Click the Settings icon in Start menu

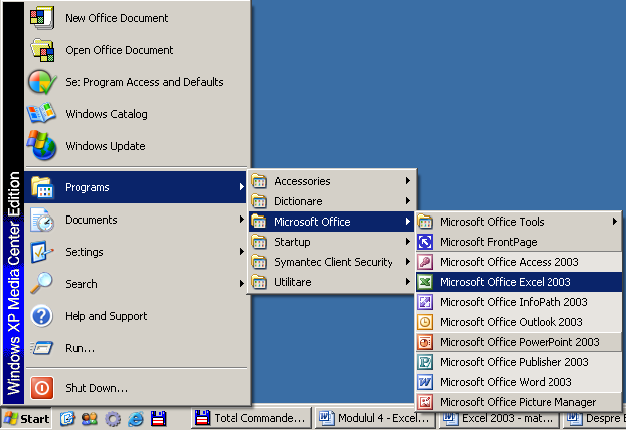point(42,252)
